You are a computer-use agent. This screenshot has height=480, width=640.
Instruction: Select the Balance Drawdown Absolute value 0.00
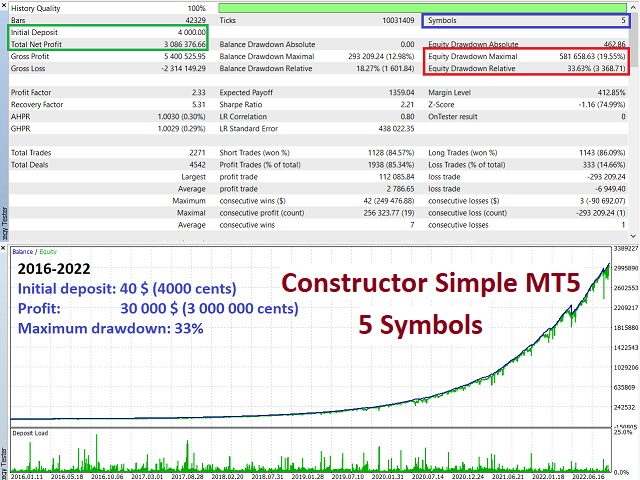coord(407,44)
